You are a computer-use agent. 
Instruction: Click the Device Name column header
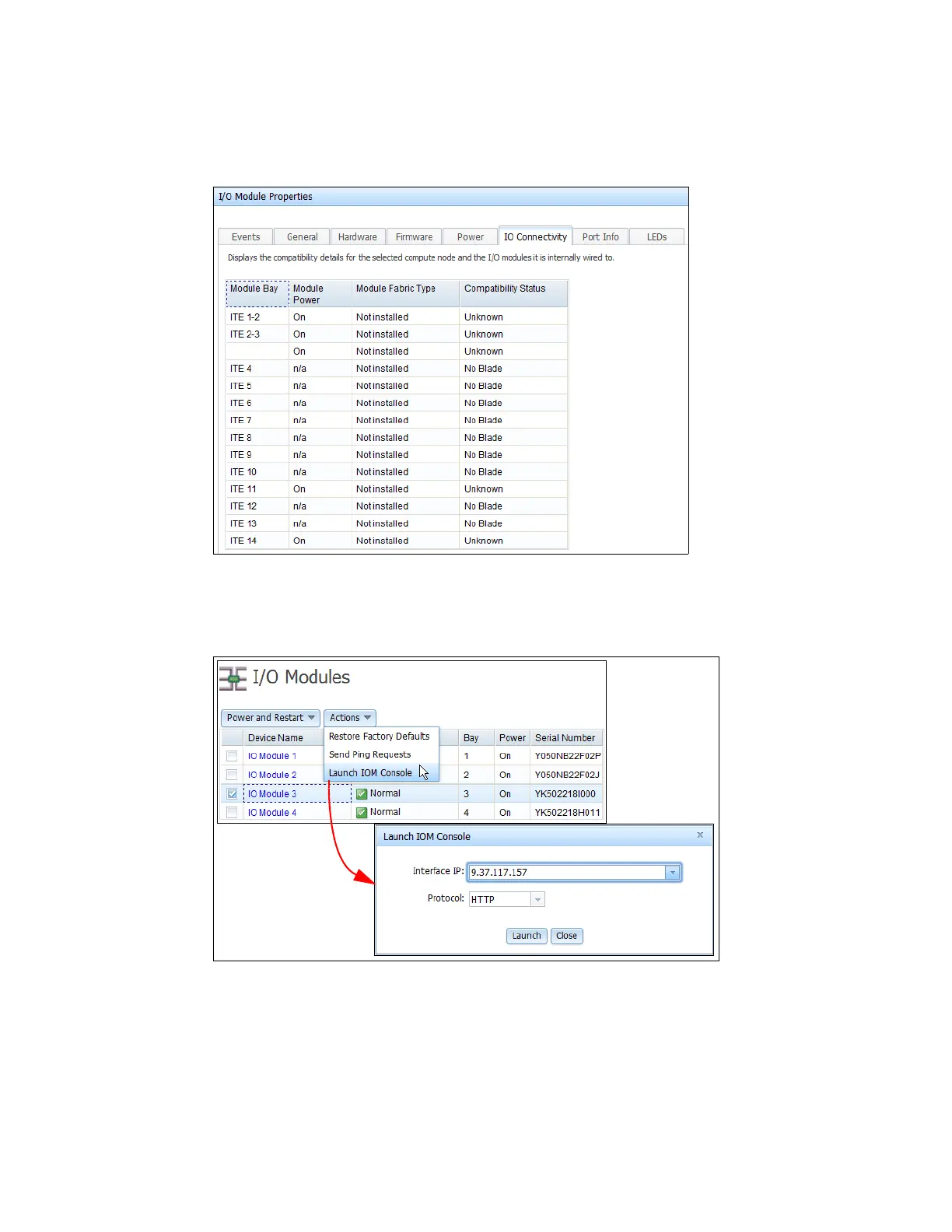[x=283, y=738]
